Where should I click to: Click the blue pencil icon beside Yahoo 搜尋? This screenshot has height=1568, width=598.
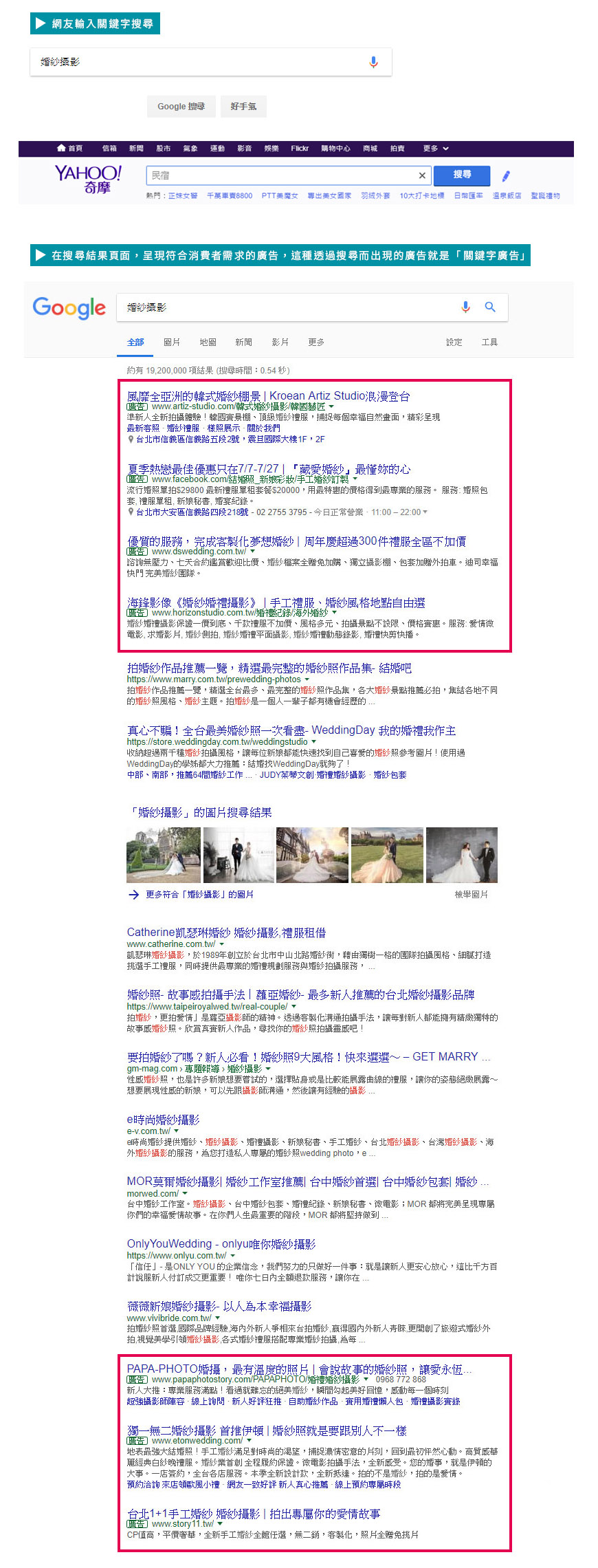(x=506, y=176)
